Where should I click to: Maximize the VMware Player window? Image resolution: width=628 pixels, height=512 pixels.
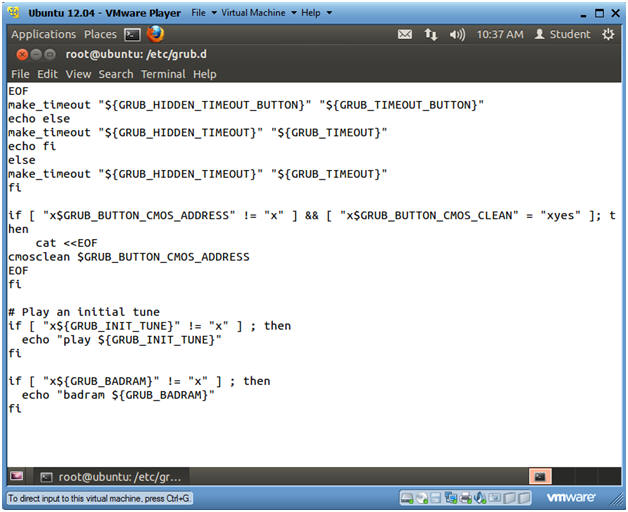coord(600,13)
